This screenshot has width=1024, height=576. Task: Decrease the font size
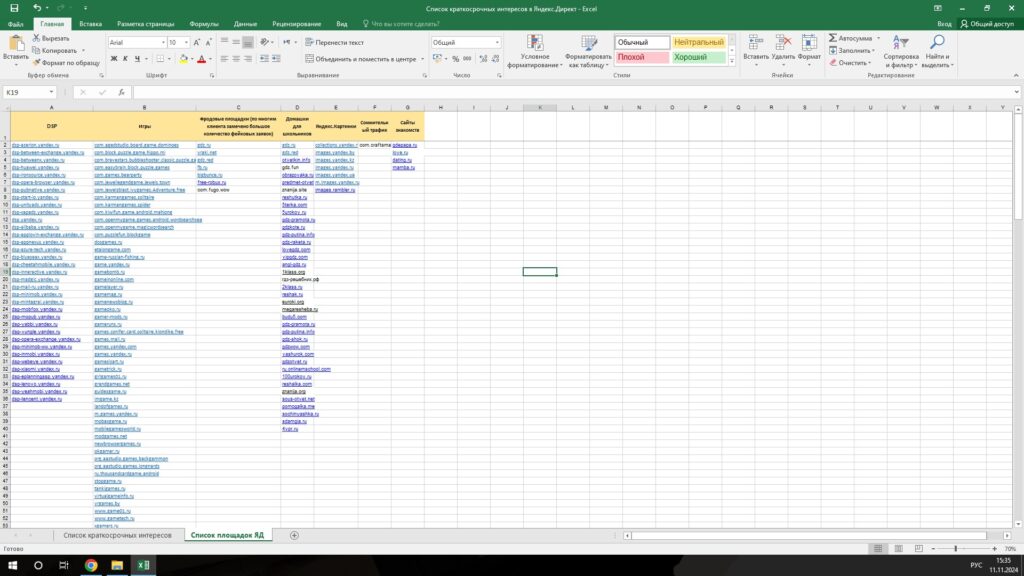208,42
